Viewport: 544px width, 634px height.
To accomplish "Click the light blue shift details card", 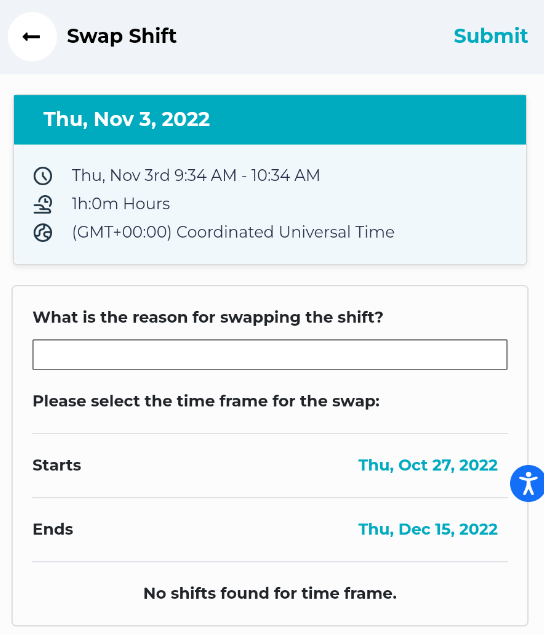I will click(x=270, y=204).
